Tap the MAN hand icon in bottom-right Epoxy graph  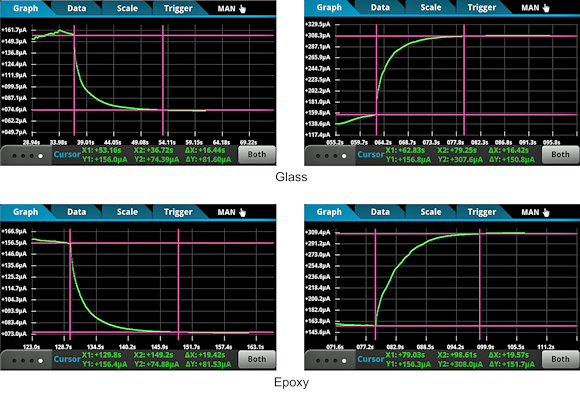click(x=546, y=212)
